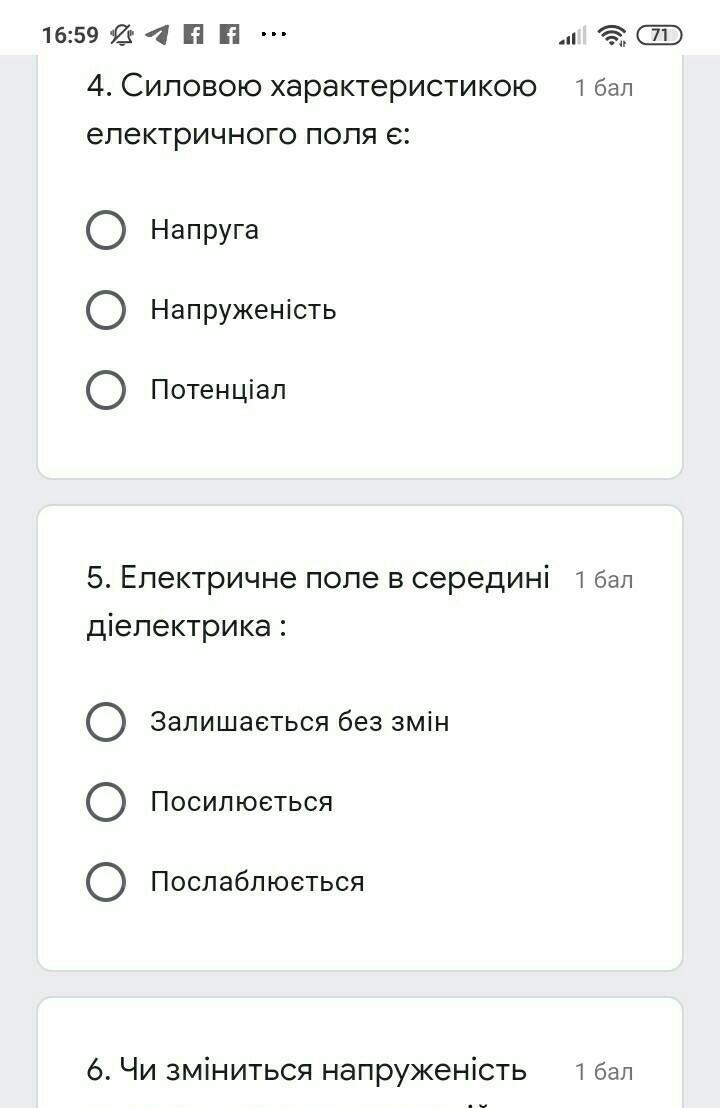Click question 5 title about діелектрика

pyautogui.click(x=317, y=601)
